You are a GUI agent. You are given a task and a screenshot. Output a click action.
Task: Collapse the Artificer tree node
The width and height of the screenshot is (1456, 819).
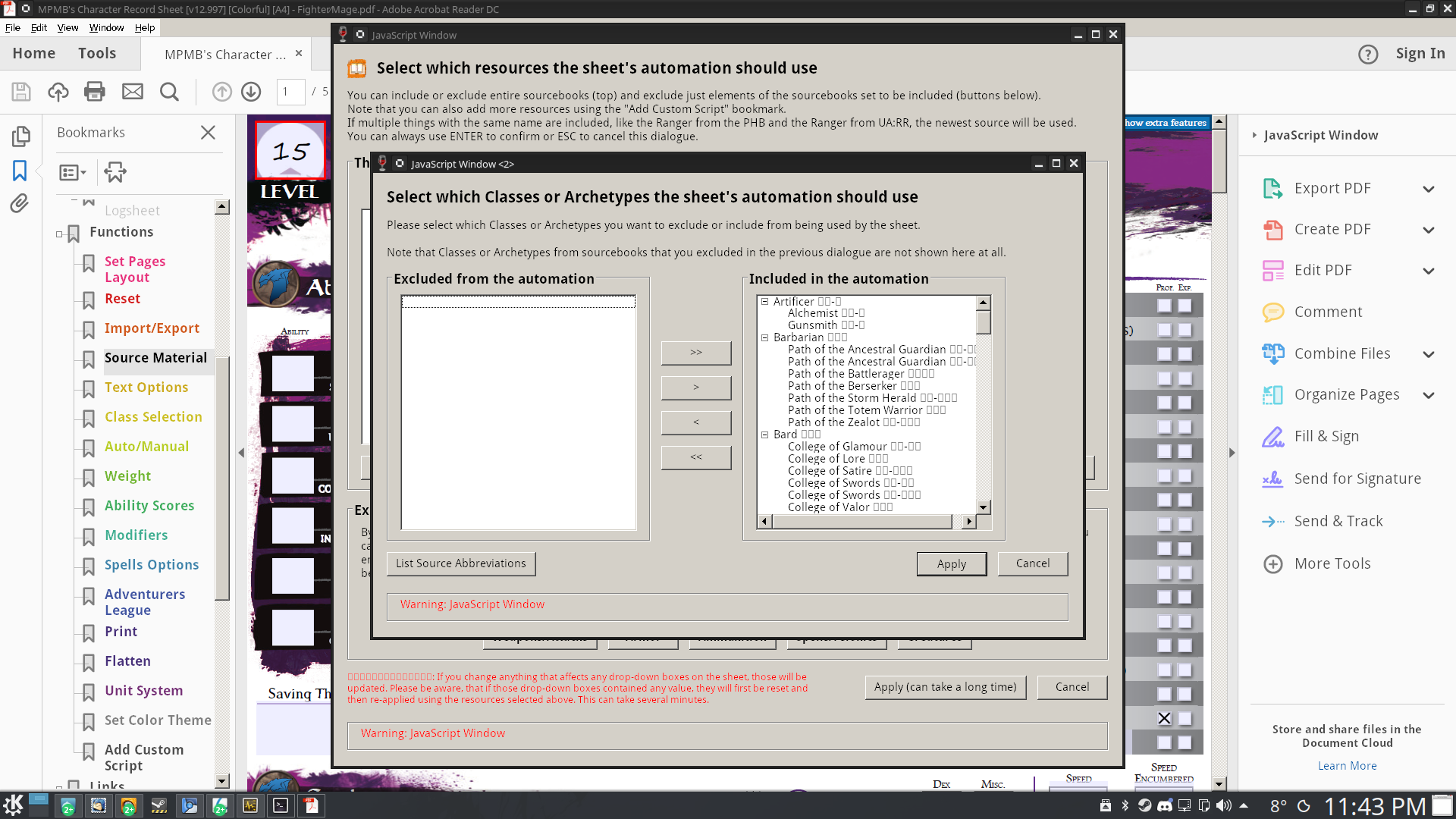(x=765, y=302)
